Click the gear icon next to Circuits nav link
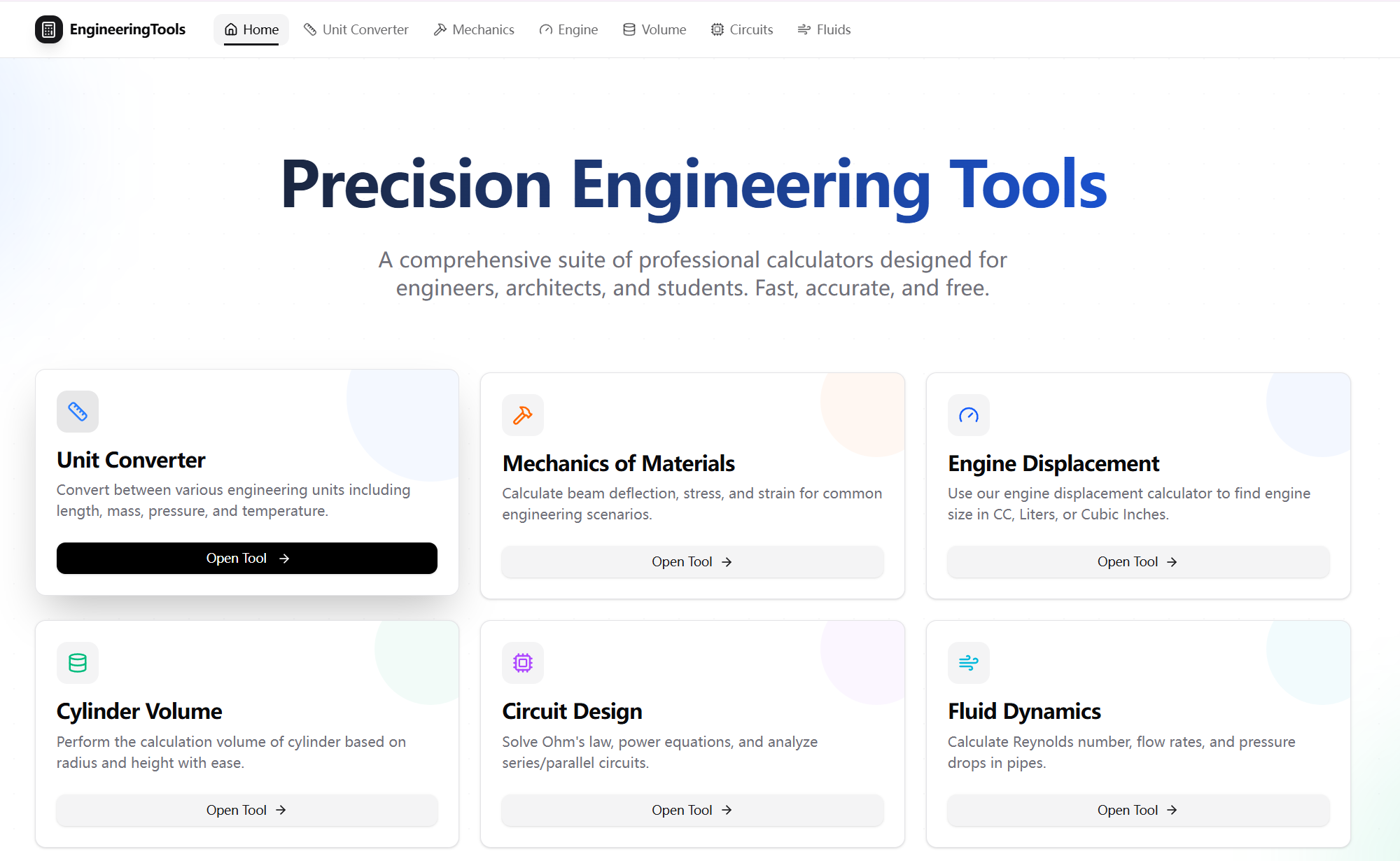Image resolution: width=1400 pixels, height=861 pixels. [x=716, y=29]
